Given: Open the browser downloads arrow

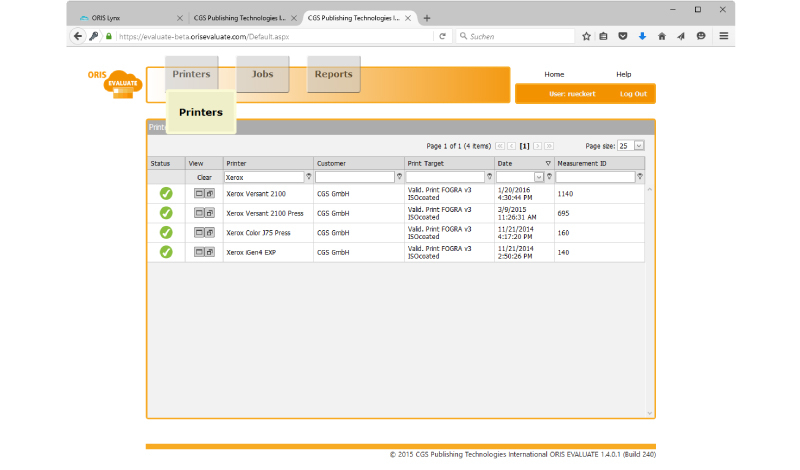Looking at the screenshot, I should 642,36.
